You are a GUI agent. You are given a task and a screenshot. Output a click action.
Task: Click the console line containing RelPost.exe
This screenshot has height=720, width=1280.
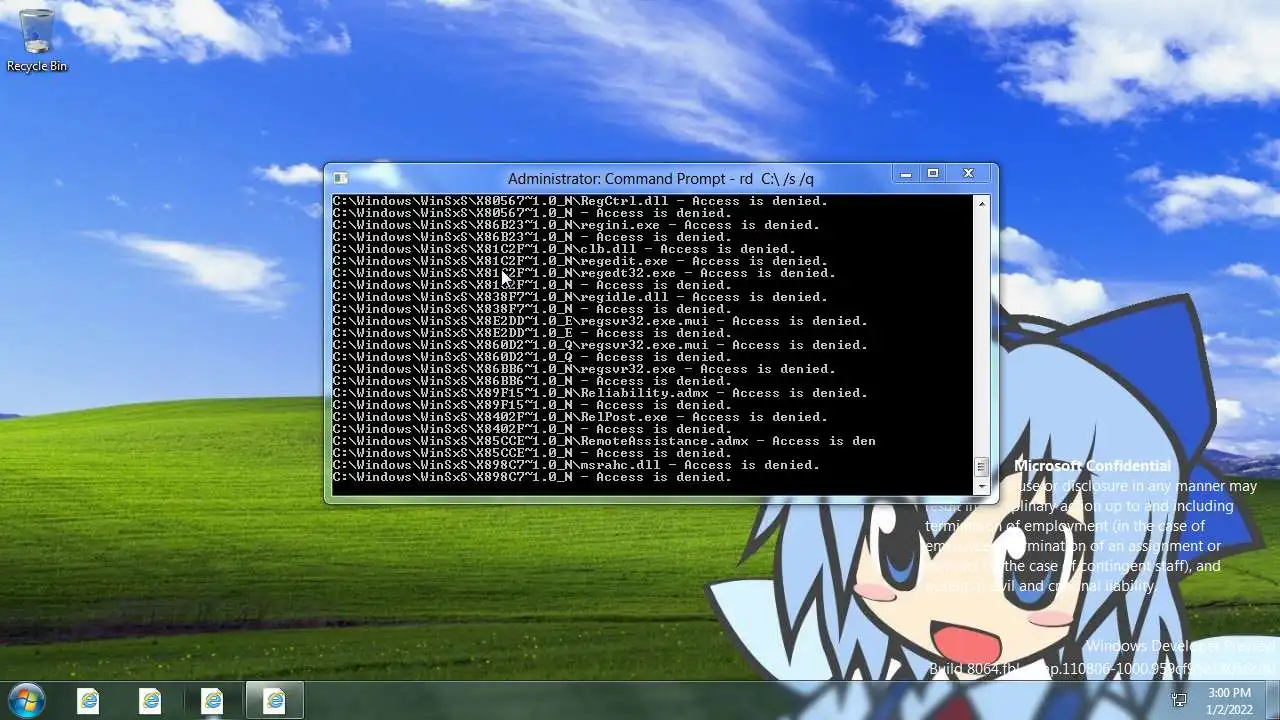[x=580, y=417]
